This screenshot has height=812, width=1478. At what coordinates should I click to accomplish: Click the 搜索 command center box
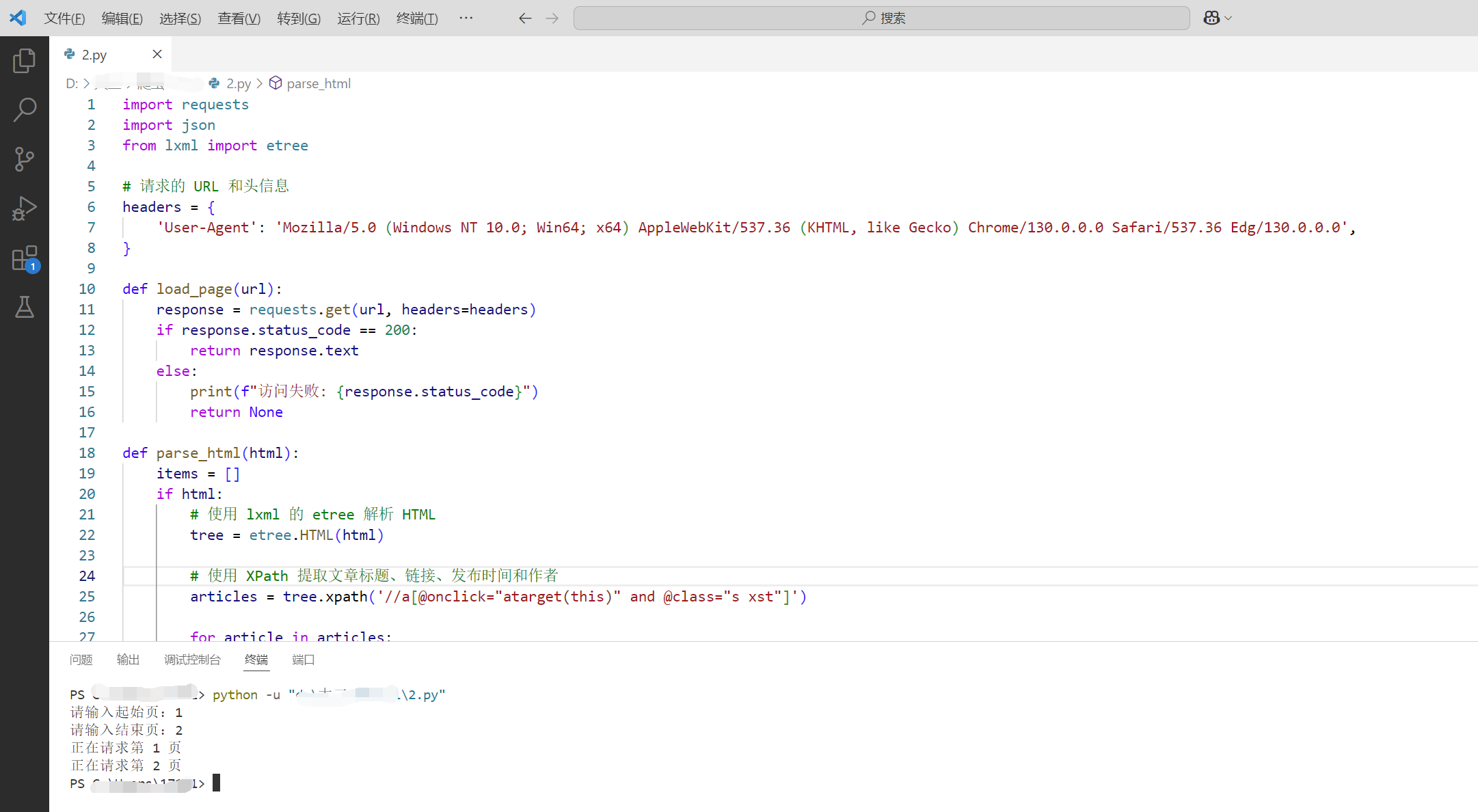pos(882,18)
